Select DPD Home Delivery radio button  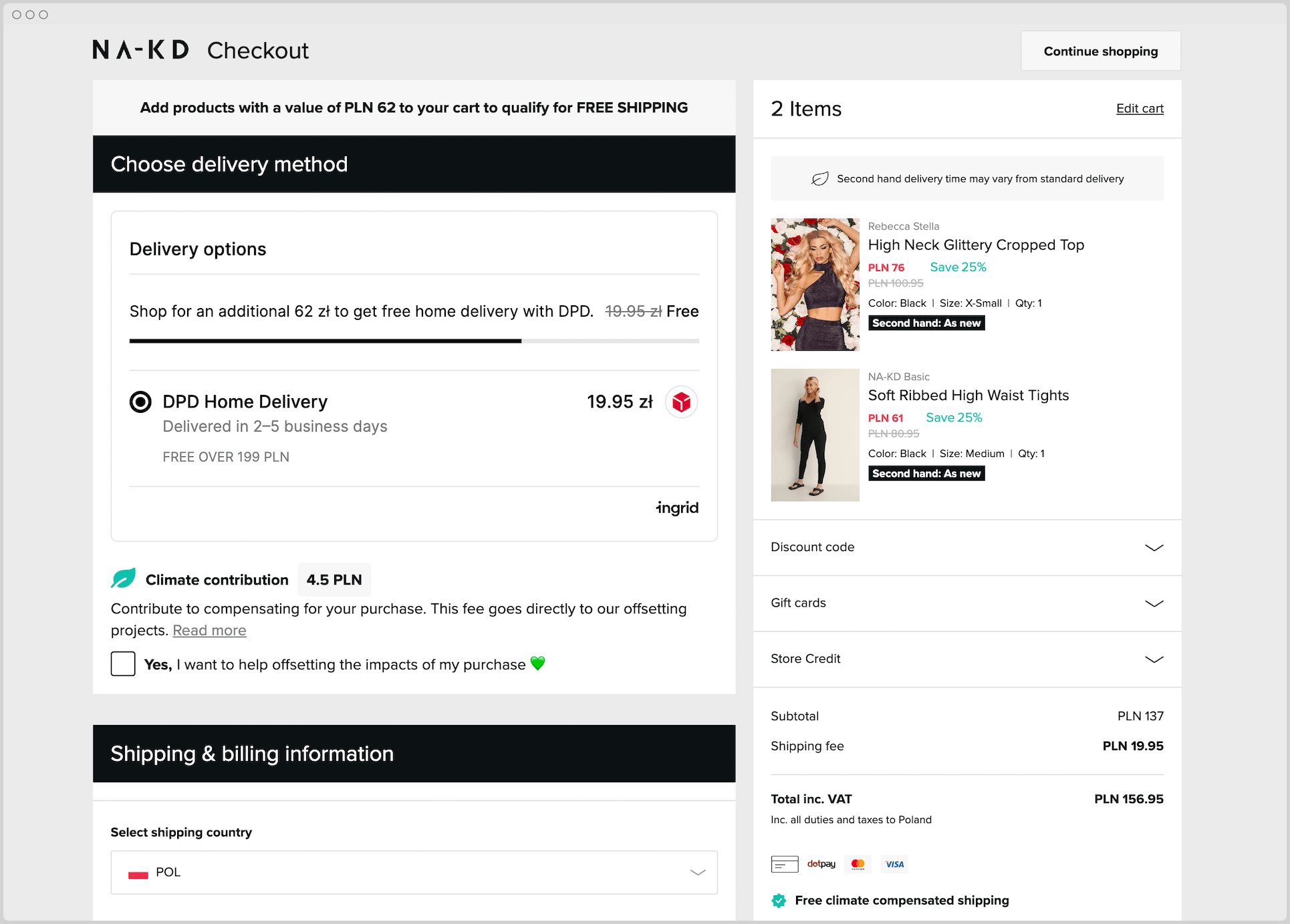140,402
